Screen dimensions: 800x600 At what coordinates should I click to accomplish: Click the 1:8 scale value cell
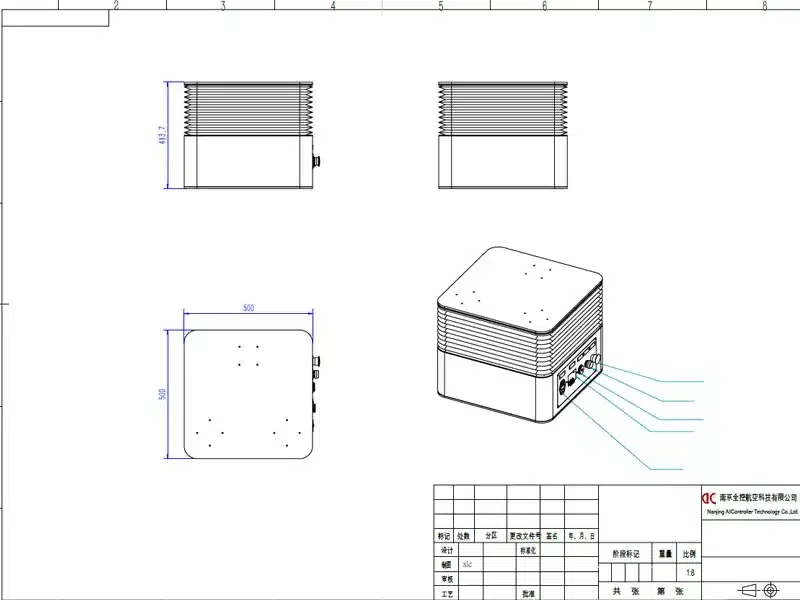[690, 573]
